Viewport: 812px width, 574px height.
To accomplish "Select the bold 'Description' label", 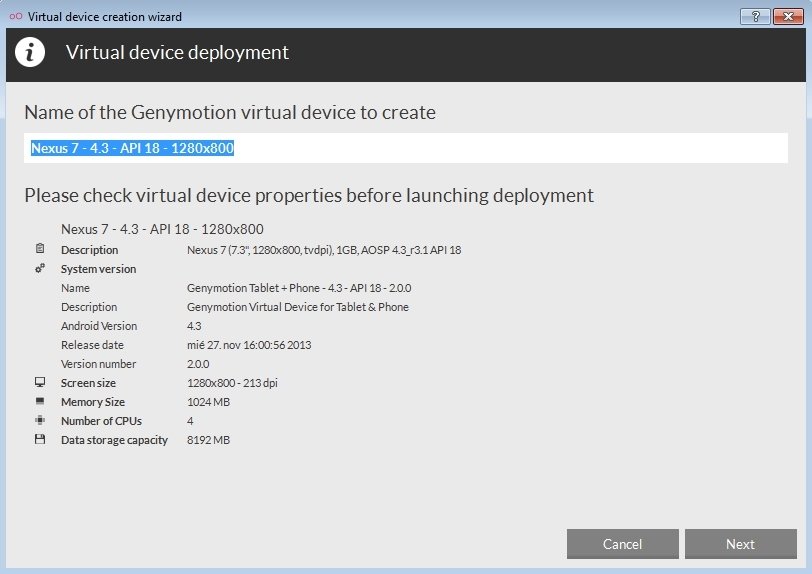I will [90, 250].
